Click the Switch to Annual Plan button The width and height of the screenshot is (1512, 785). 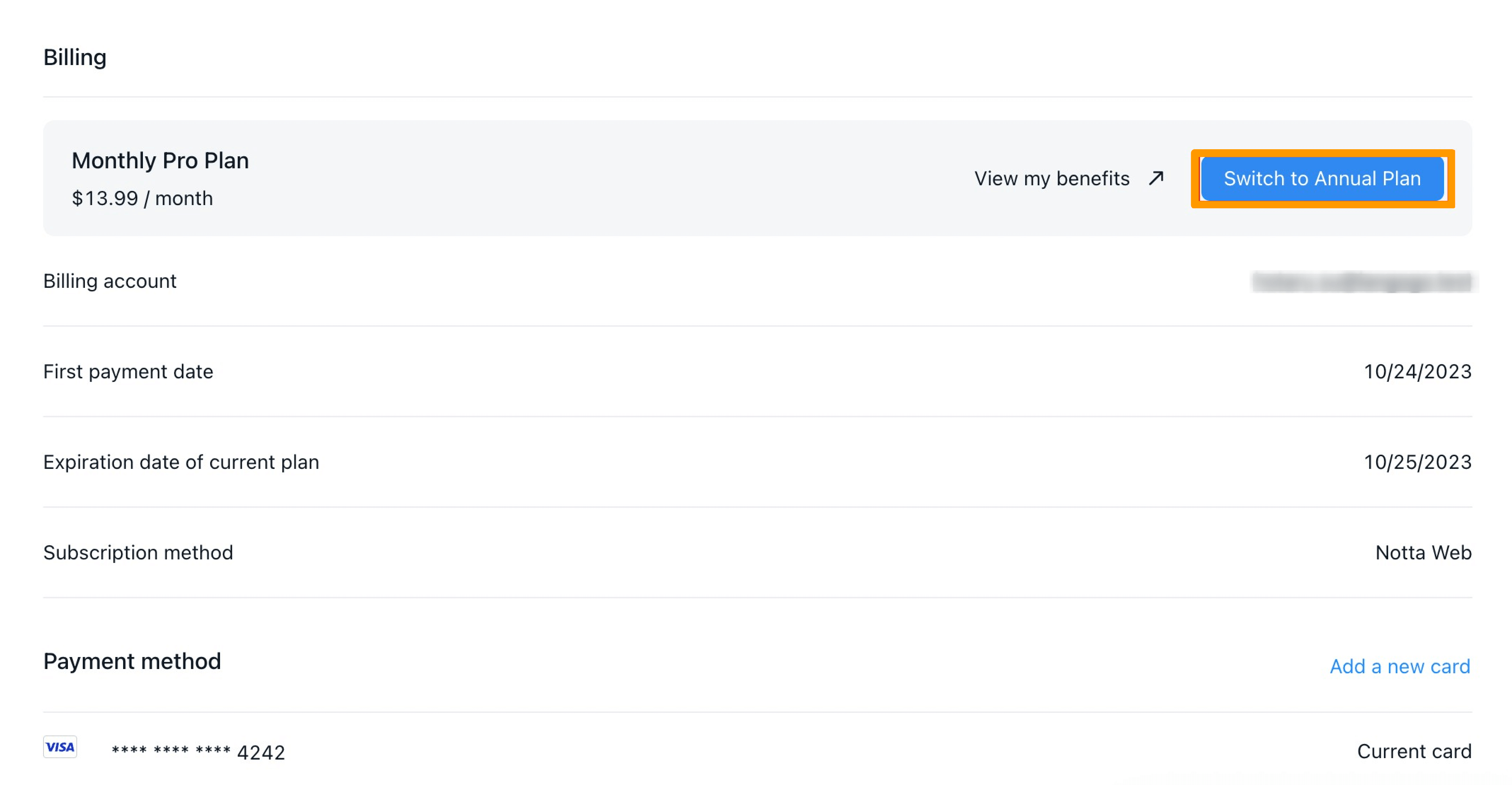coord(1322,178)
